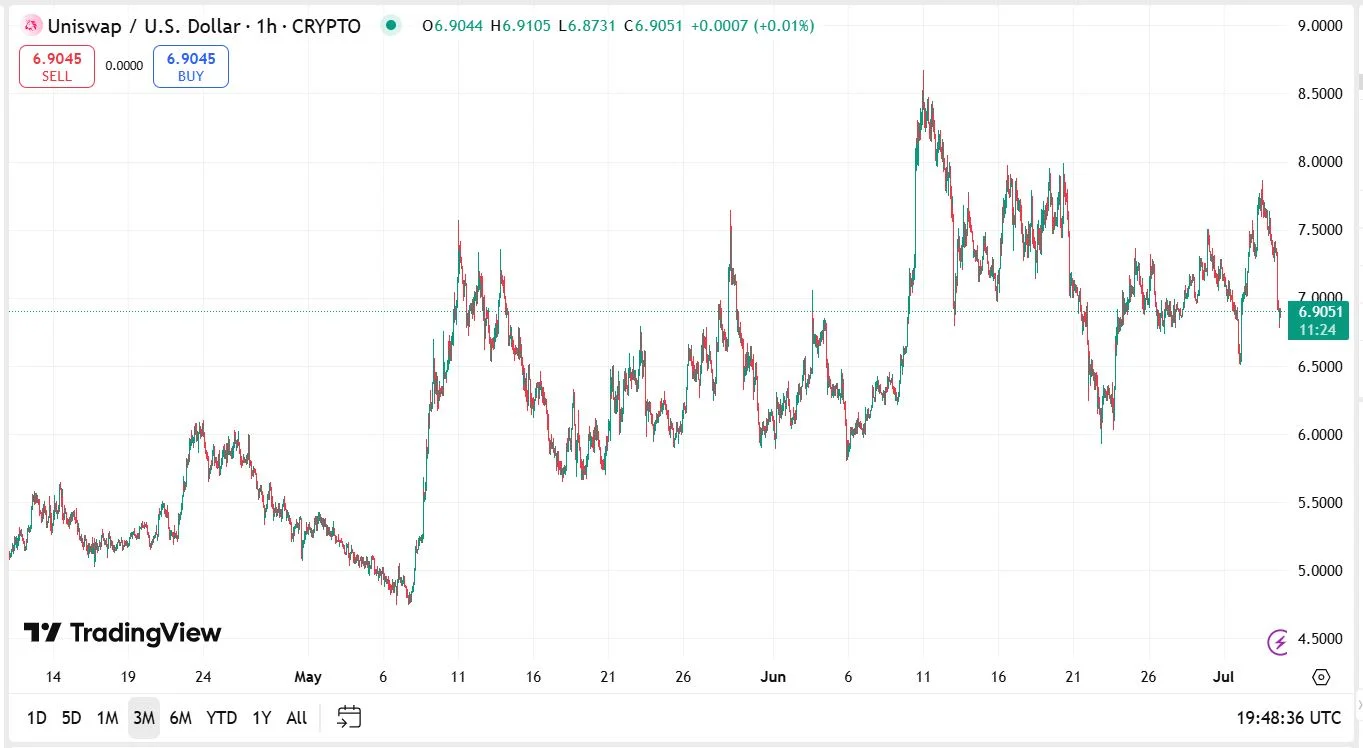Click the green market status dot
The width and height of the screenshot is (1363, 748).
point(390,26)
